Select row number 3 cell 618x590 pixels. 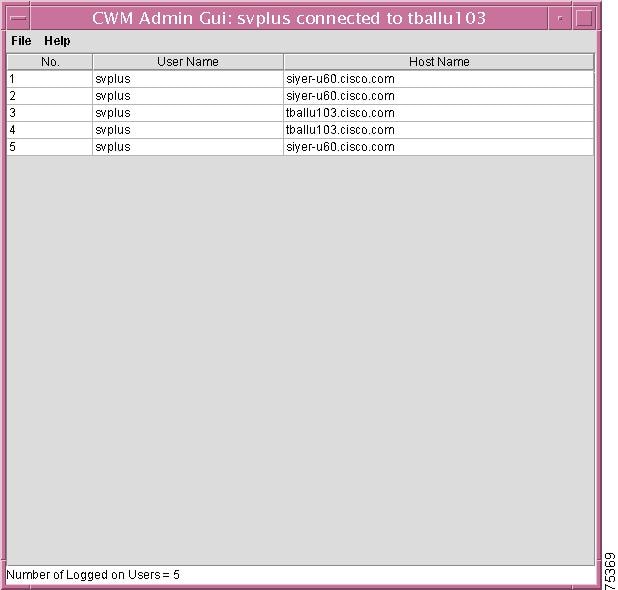(50, 113)
